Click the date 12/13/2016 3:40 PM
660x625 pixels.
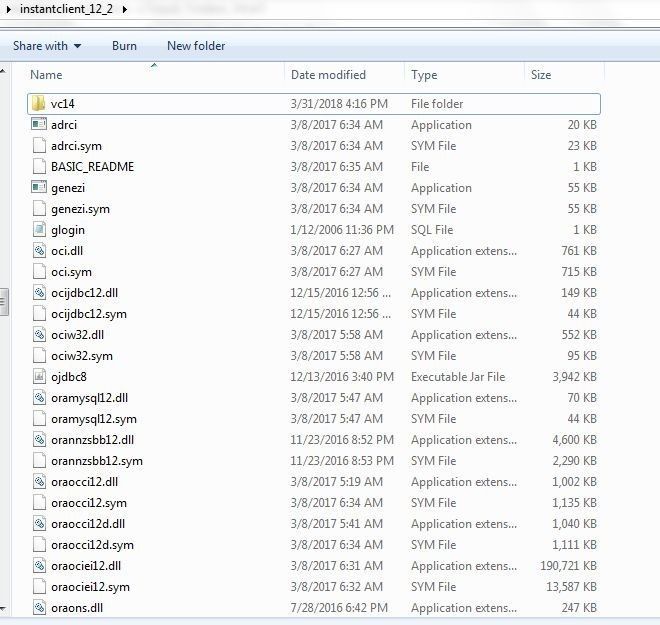[x=342, y=377]
